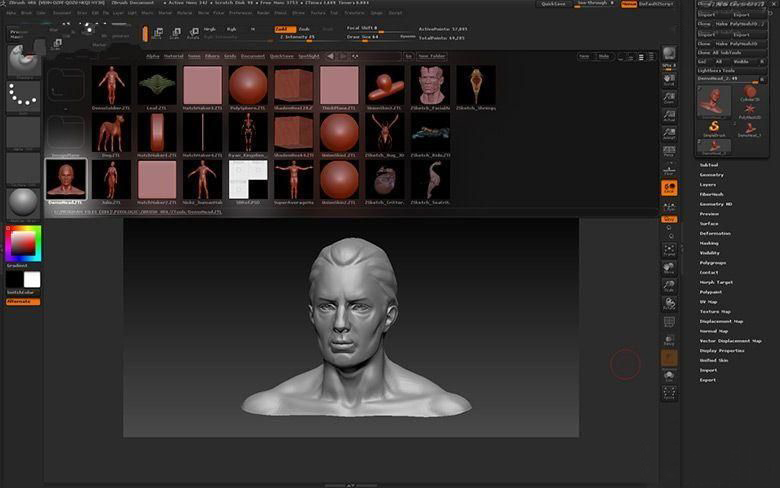Click the Move view icon
The height and width of the screenshot is (488, 780).
(669, 268)
